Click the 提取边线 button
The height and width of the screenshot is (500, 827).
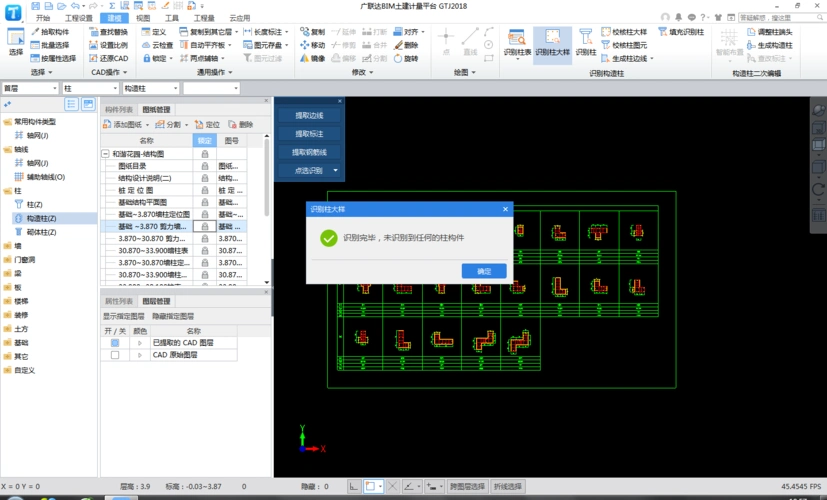(309, 115)
